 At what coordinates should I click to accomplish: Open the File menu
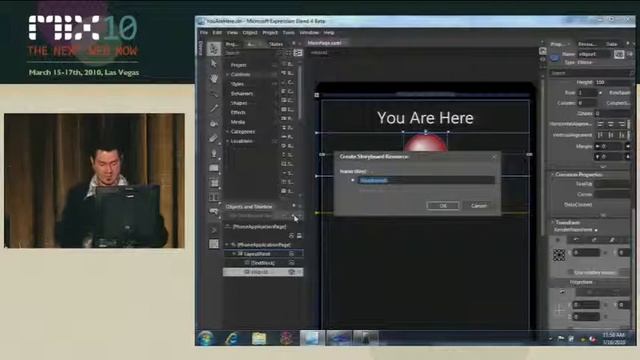point(204,33)
